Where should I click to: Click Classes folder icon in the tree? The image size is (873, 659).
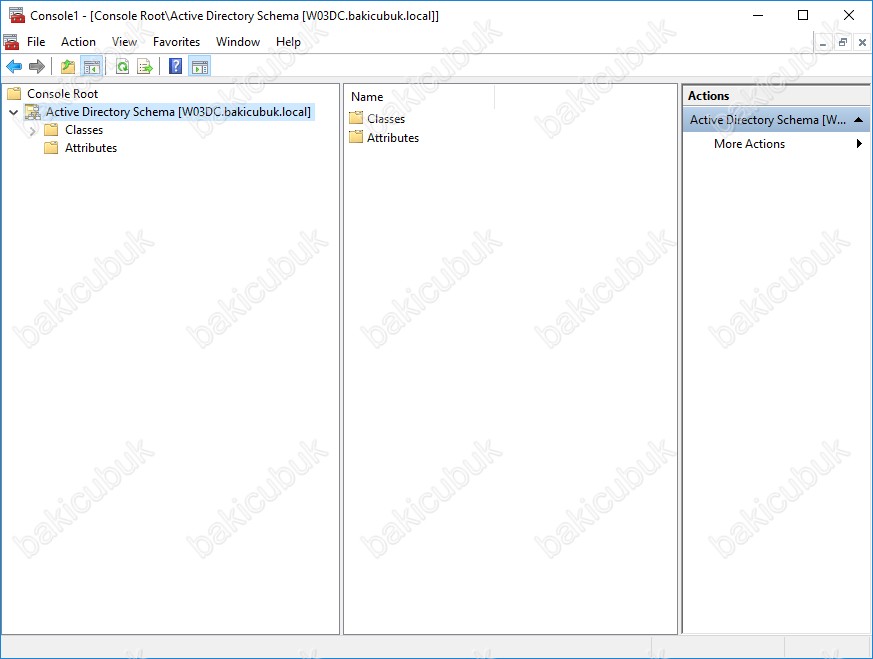click(x=51, y=130)
